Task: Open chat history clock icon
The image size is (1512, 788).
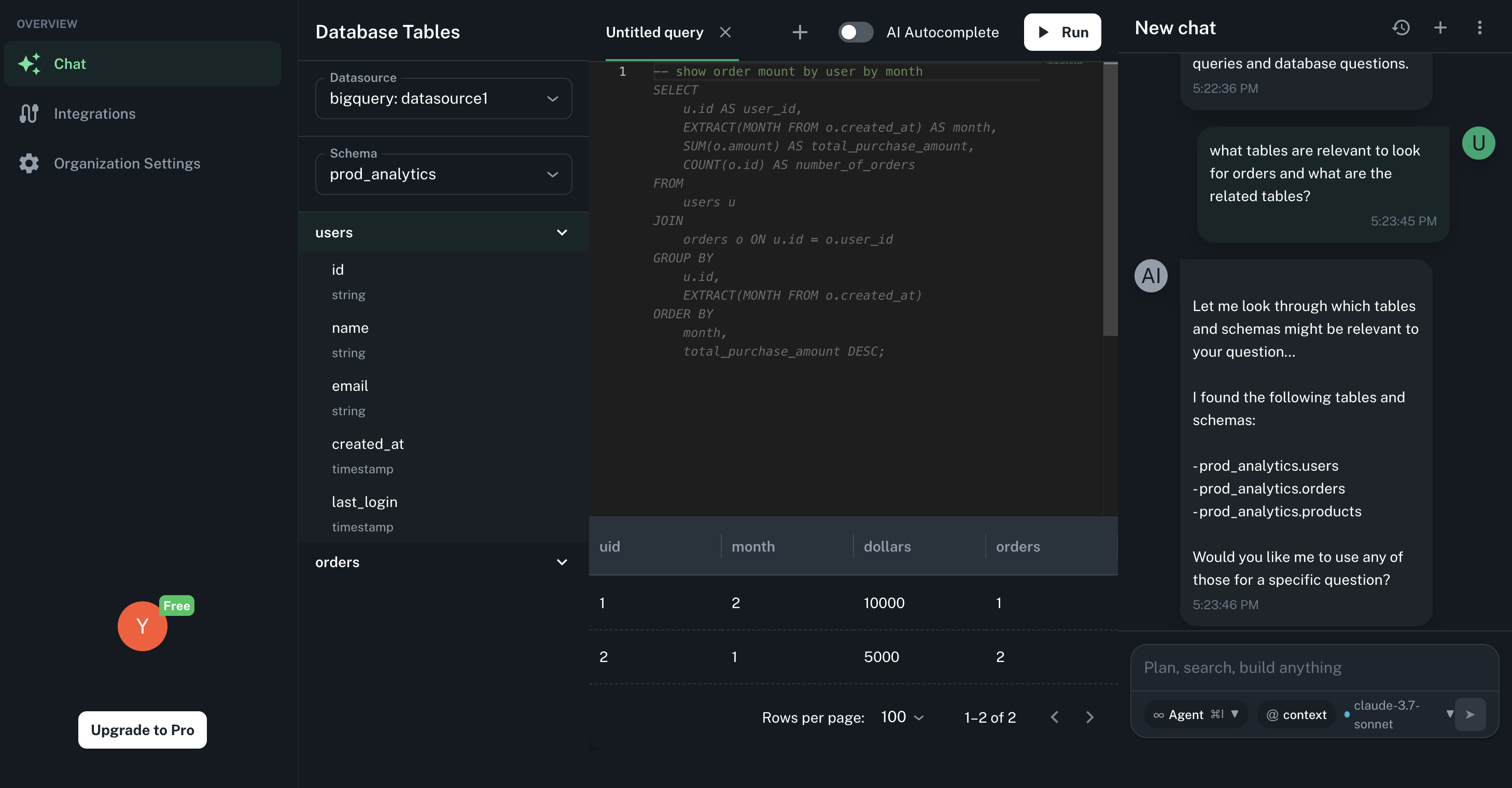Action: pyautogui.click(x=1401, y=27)
